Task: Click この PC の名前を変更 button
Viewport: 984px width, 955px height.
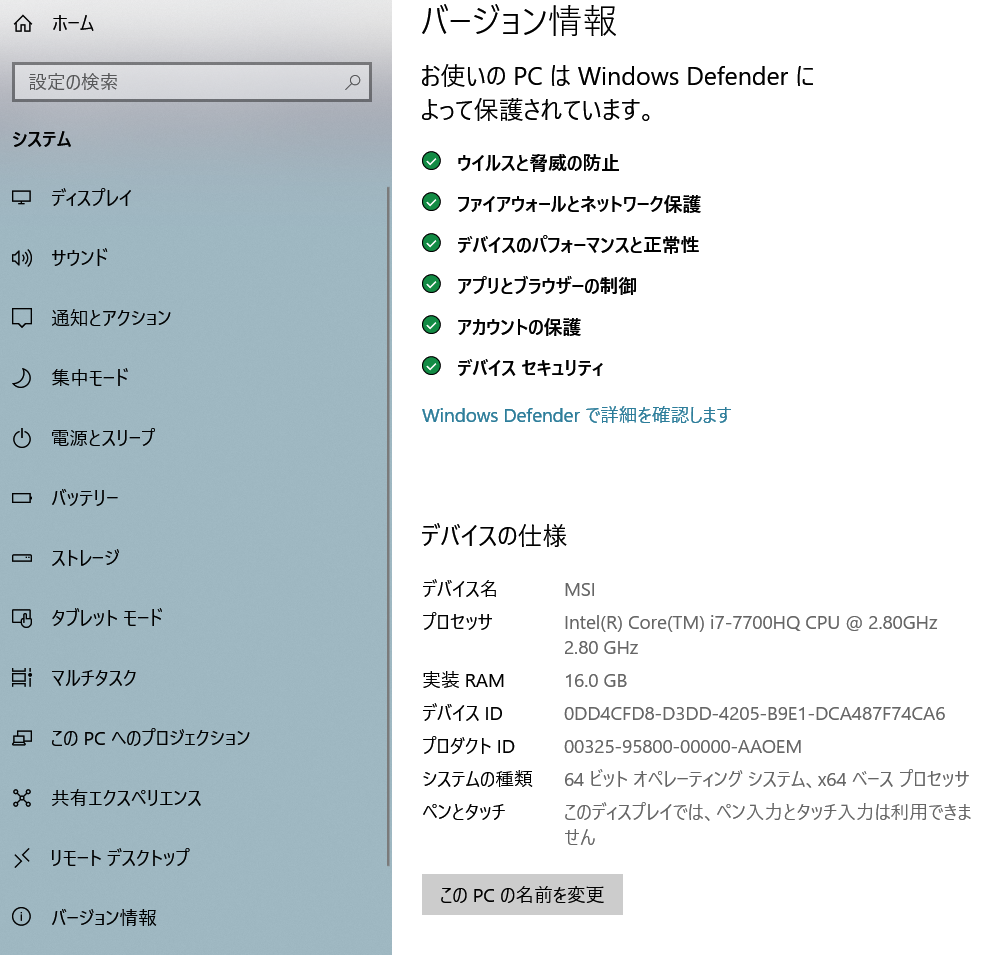Action: pyautogui.click(x=522, y=895)
